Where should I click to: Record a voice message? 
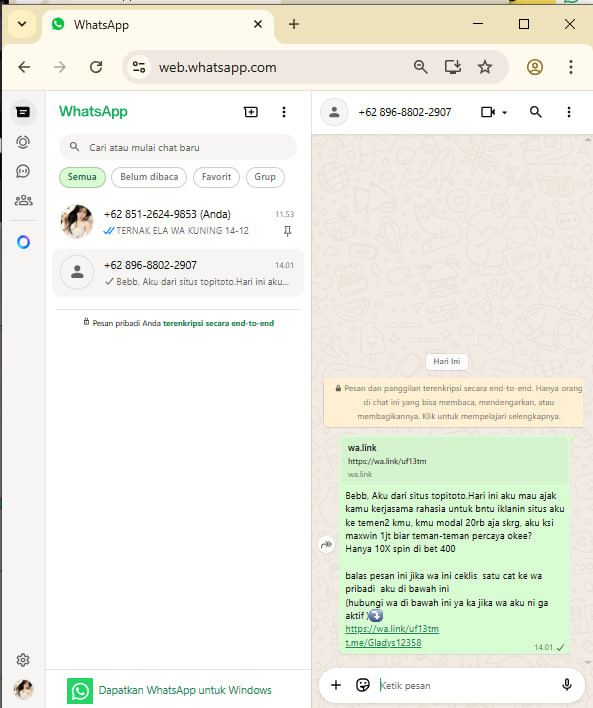567,685
